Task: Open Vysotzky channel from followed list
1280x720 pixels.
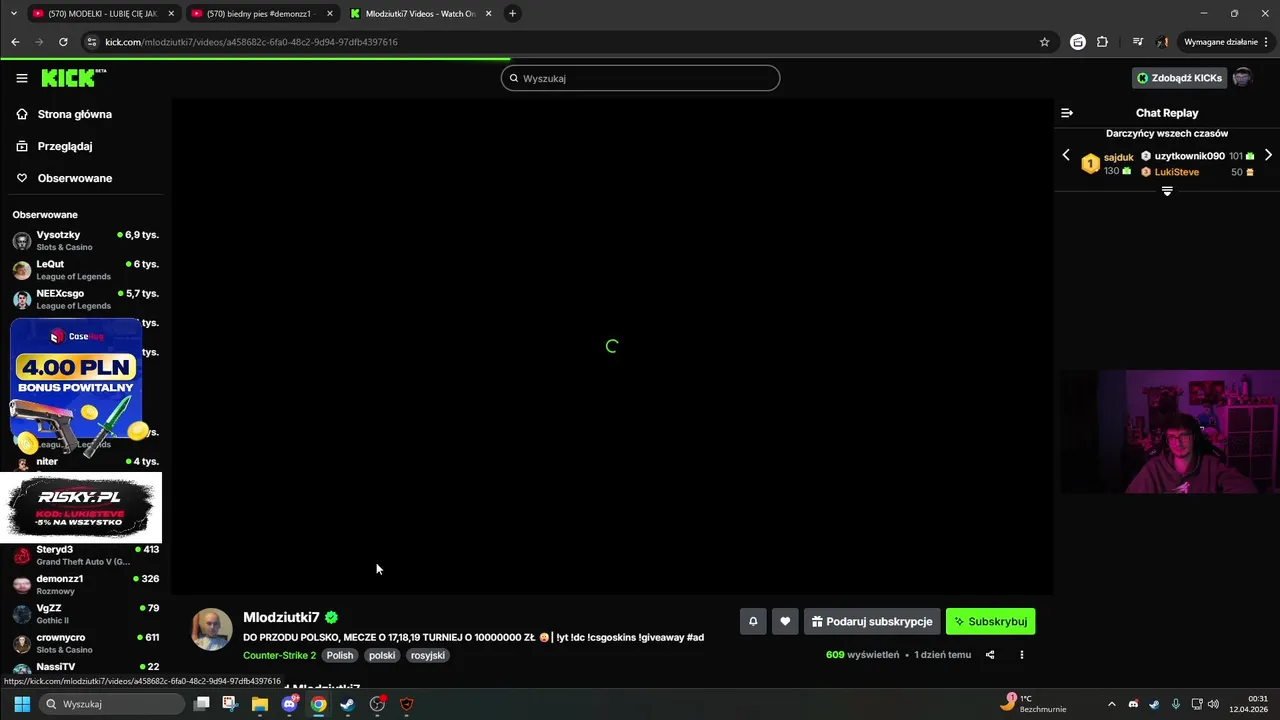Action: (x=86, y=240)
